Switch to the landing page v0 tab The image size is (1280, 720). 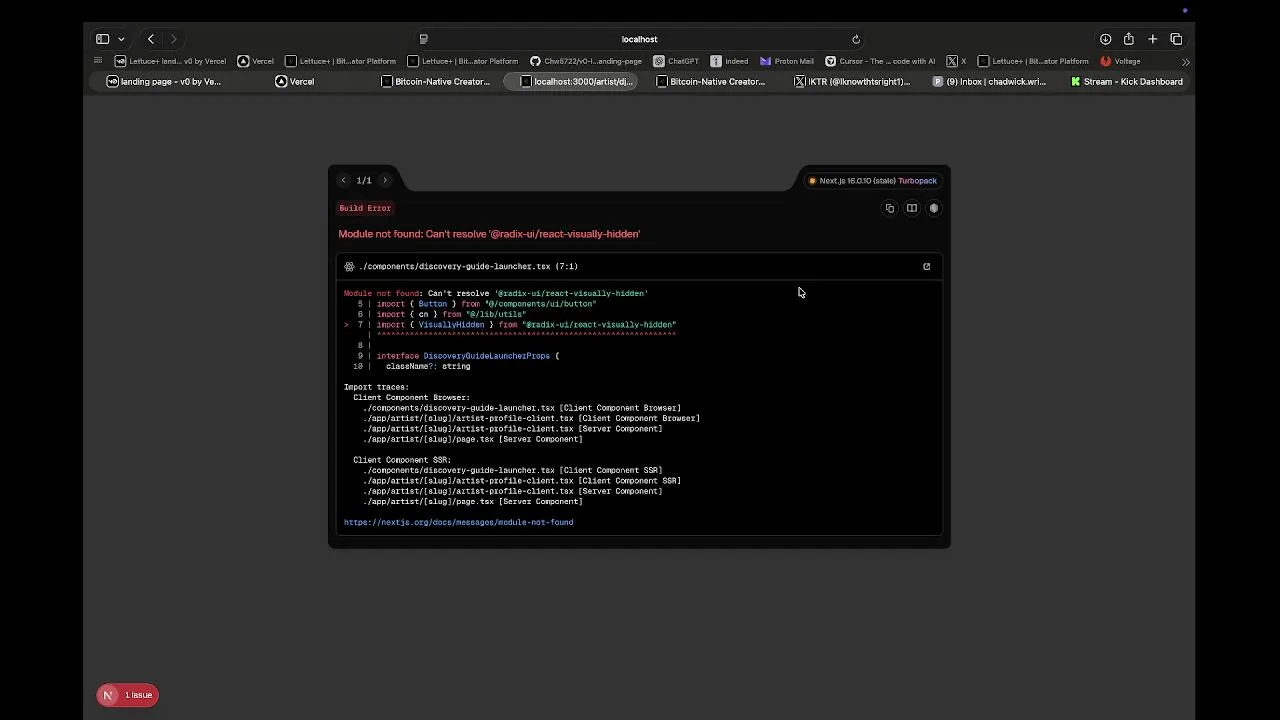point(165,82)
